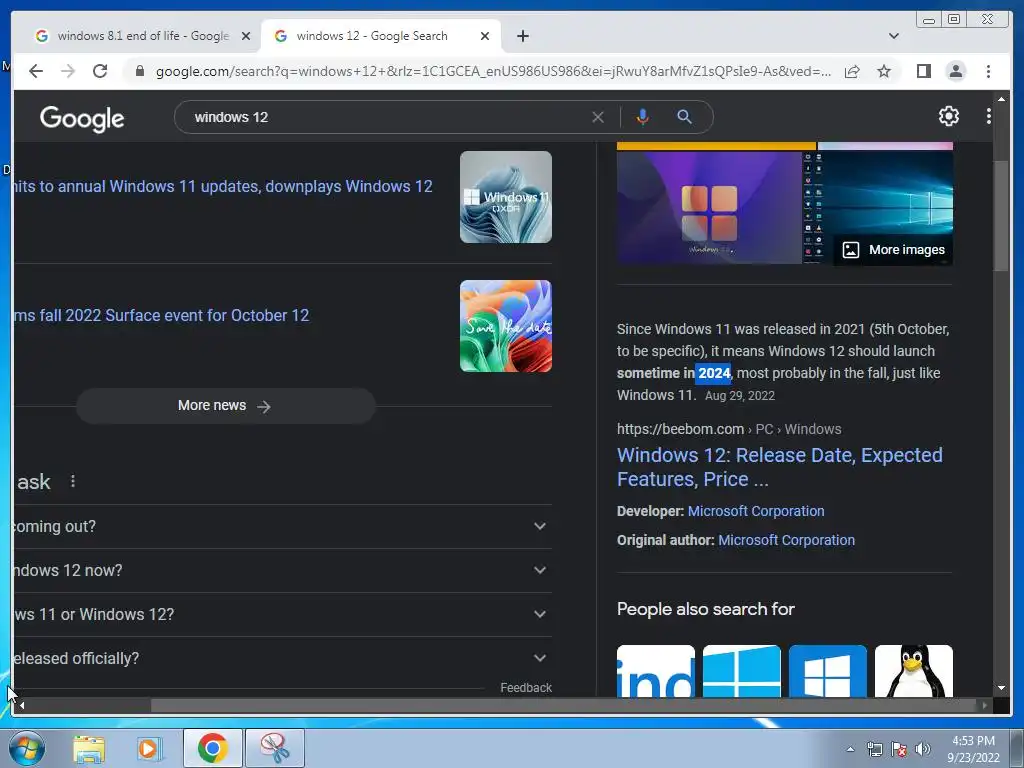Click the 'More images' button
The image size is (1024, 768).
tap(893, 249)
